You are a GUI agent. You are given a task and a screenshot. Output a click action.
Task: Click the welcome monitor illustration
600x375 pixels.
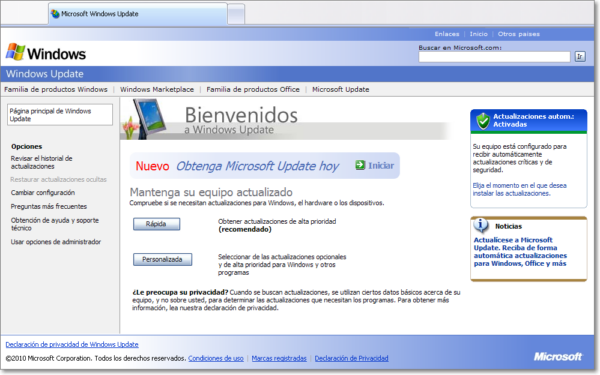tap(144, 119)
